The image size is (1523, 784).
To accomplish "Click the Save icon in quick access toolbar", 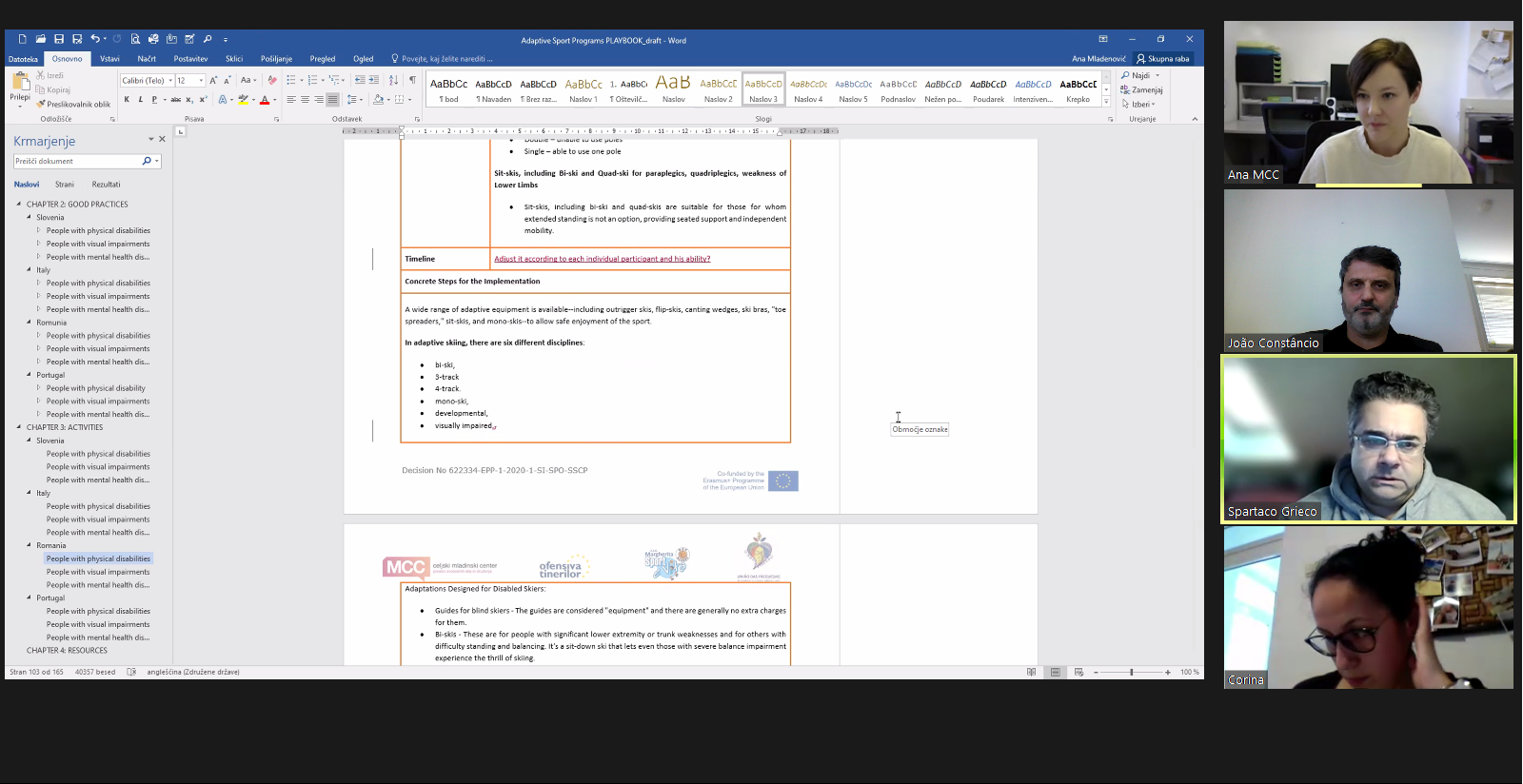I will tap(59, 39).
